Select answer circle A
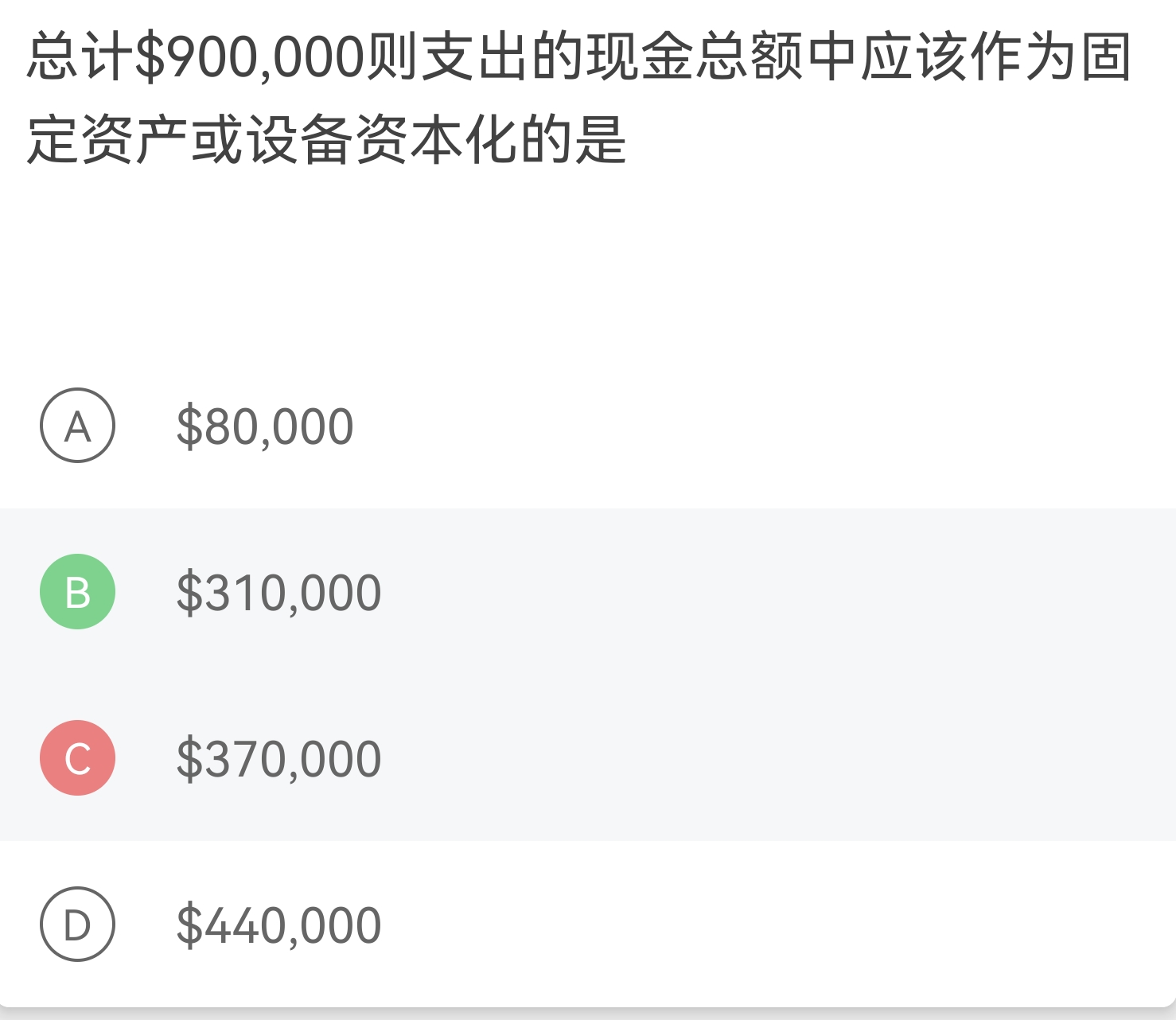 77,426
